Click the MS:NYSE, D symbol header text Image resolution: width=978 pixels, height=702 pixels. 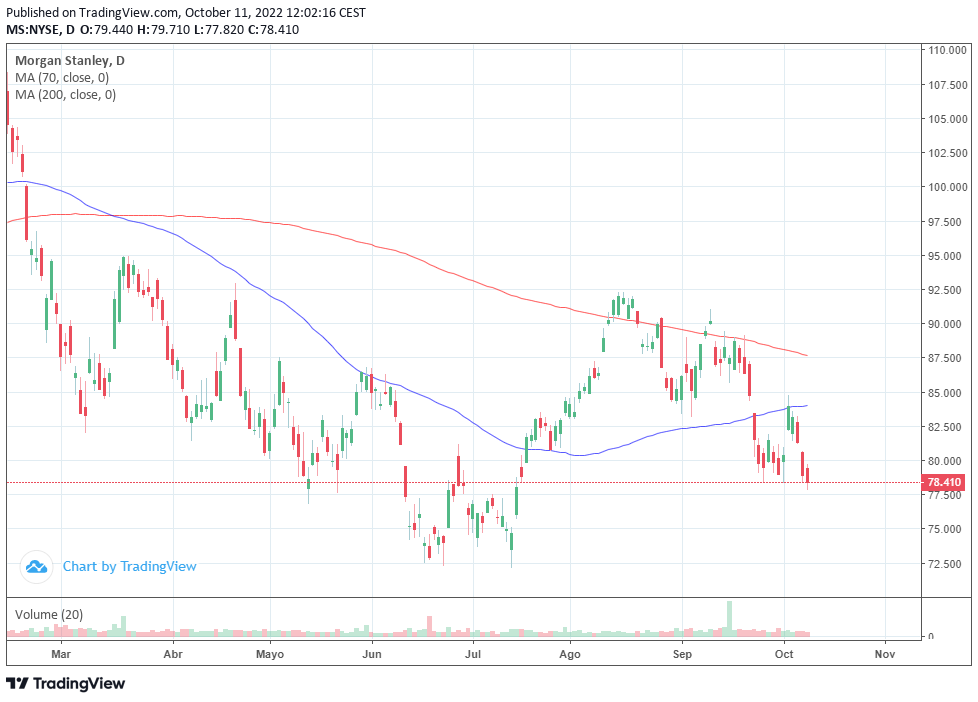pyautogui.click(x=41, y=30)
